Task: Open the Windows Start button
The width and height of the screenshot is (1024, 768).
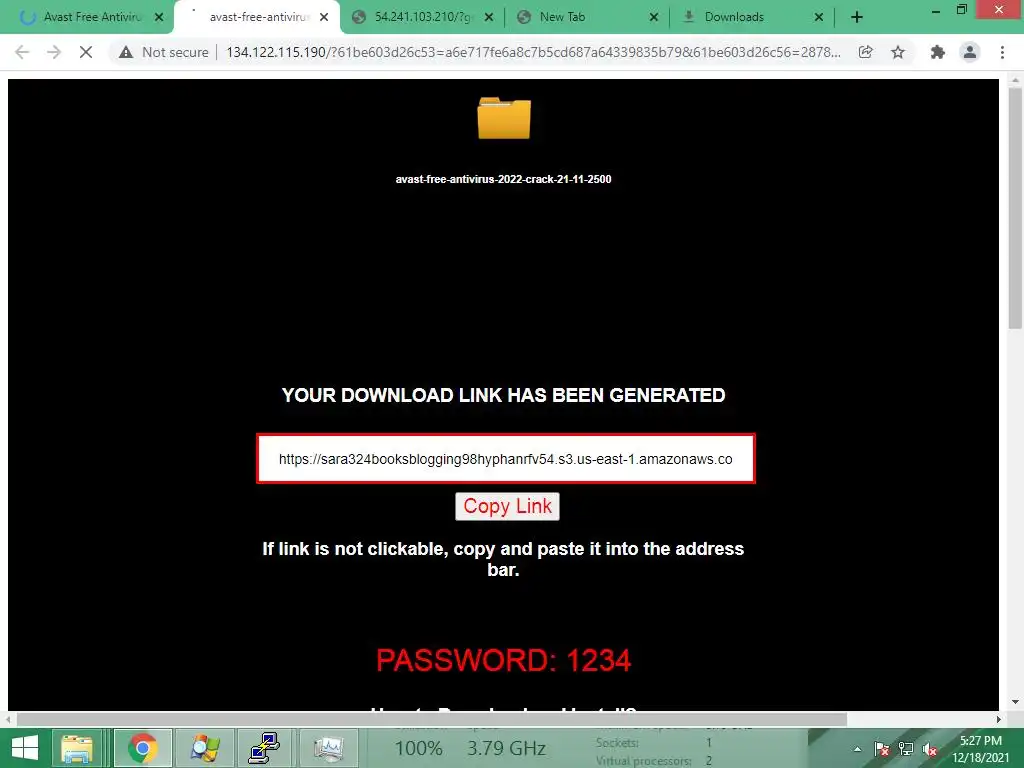Action: click(25, 748)
